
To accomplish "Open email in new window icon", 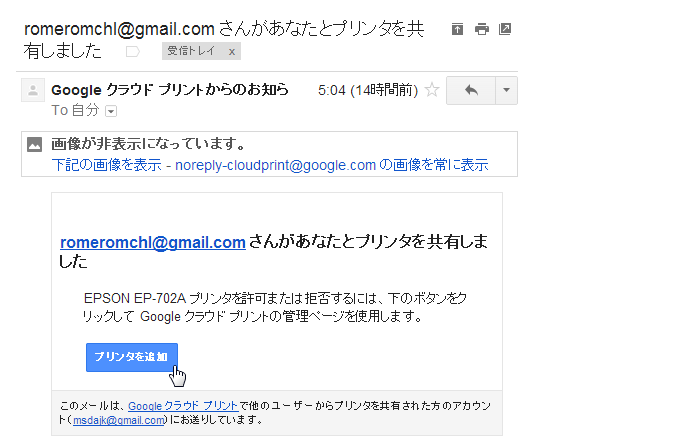I will 505,29.
